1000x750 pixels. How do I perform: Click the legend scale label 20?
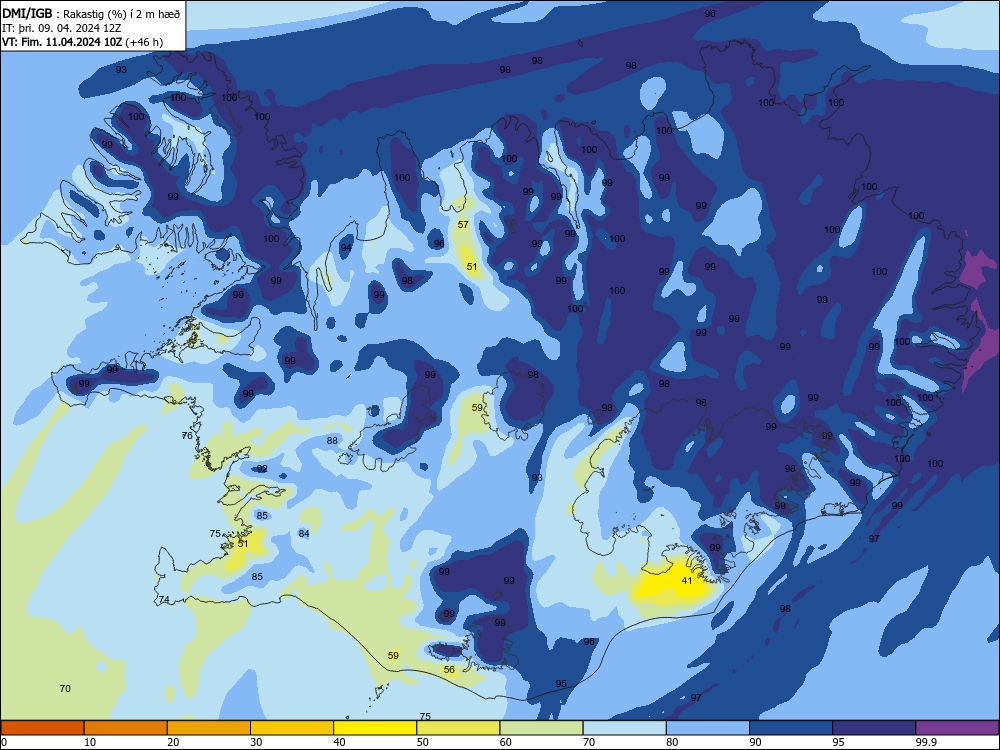[173, 742]
